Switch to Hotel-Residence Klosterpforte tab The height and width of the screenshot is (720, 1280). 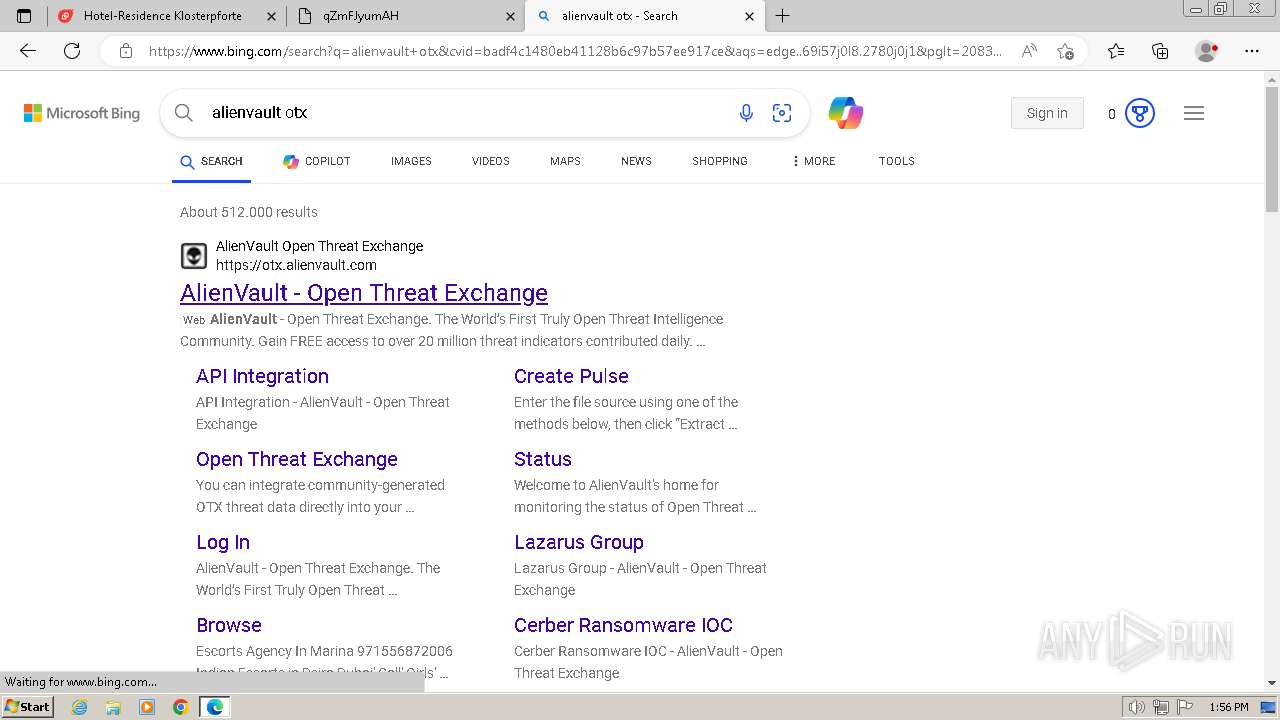tap(165, 16)
